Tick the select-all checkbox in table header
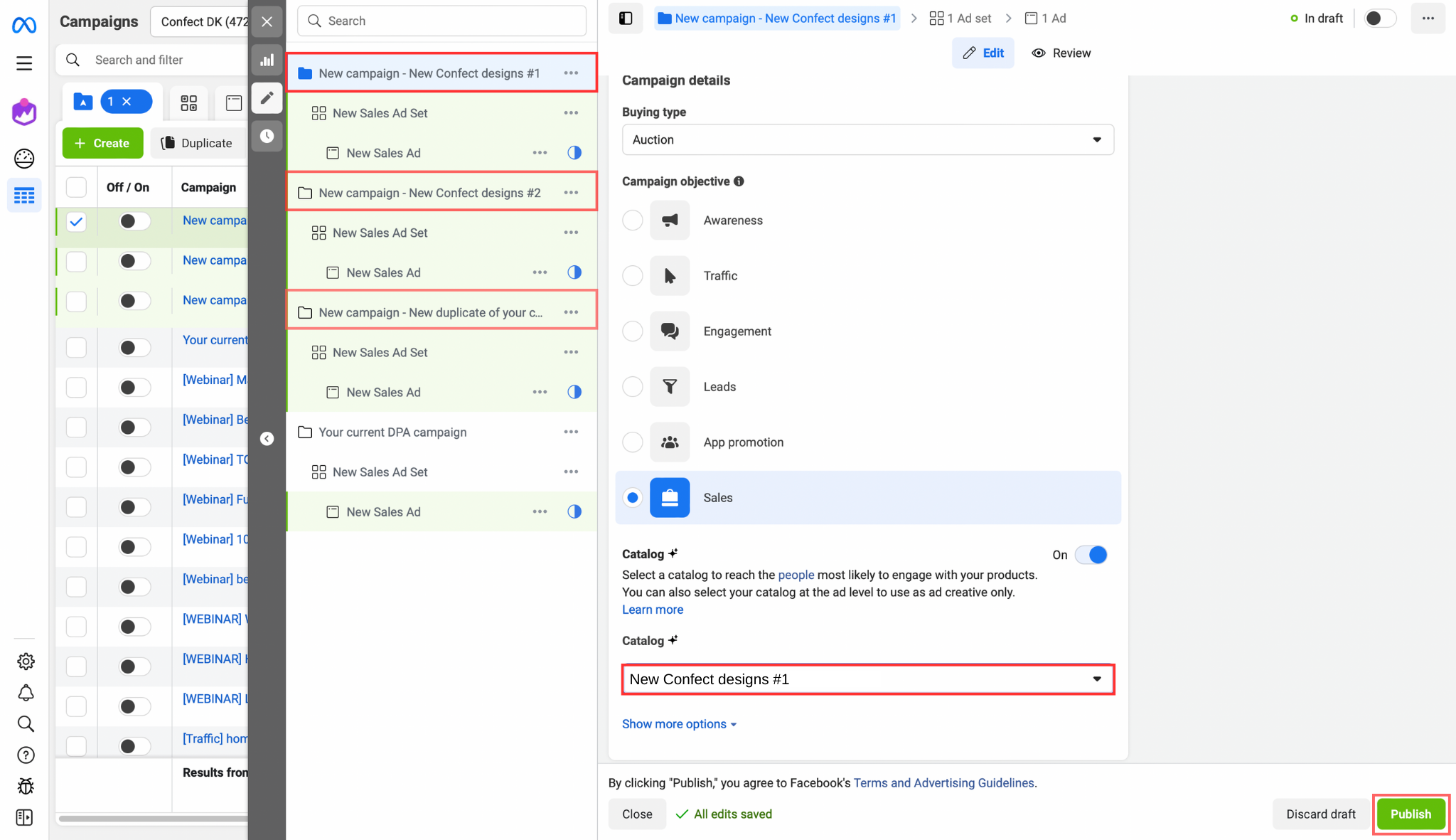 pos(76,188)
